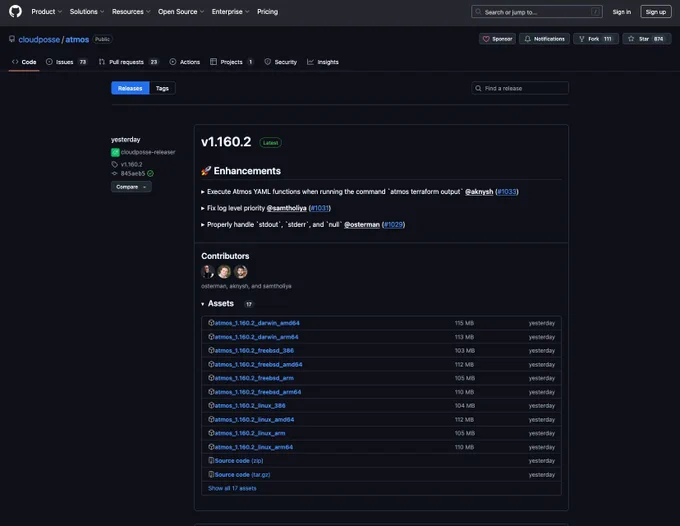This screenshot has height=526, width=680.
Task: Expand the Execute Atmos YAML functions entry
Action: coord(203,192)
